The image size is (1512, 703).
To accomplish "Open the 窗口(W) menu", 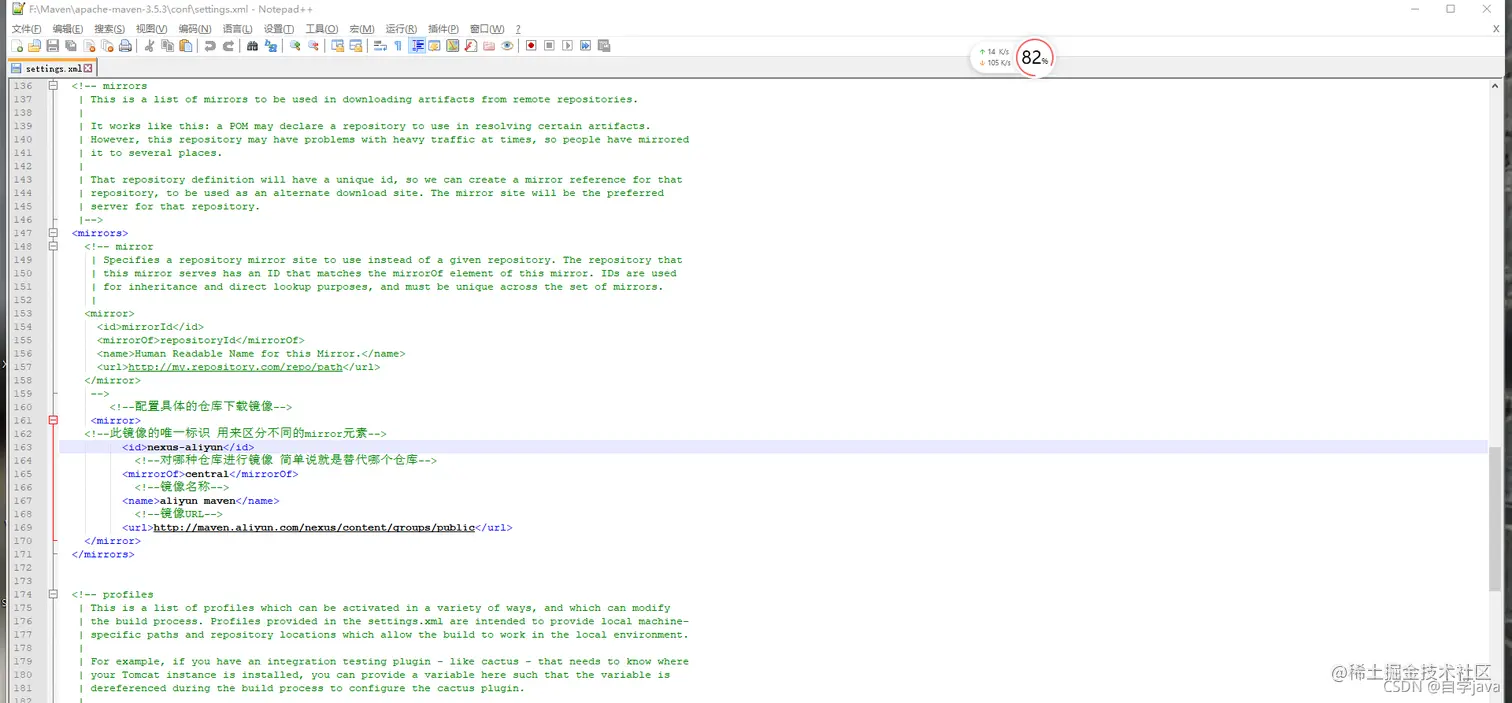I will (487, 29).
